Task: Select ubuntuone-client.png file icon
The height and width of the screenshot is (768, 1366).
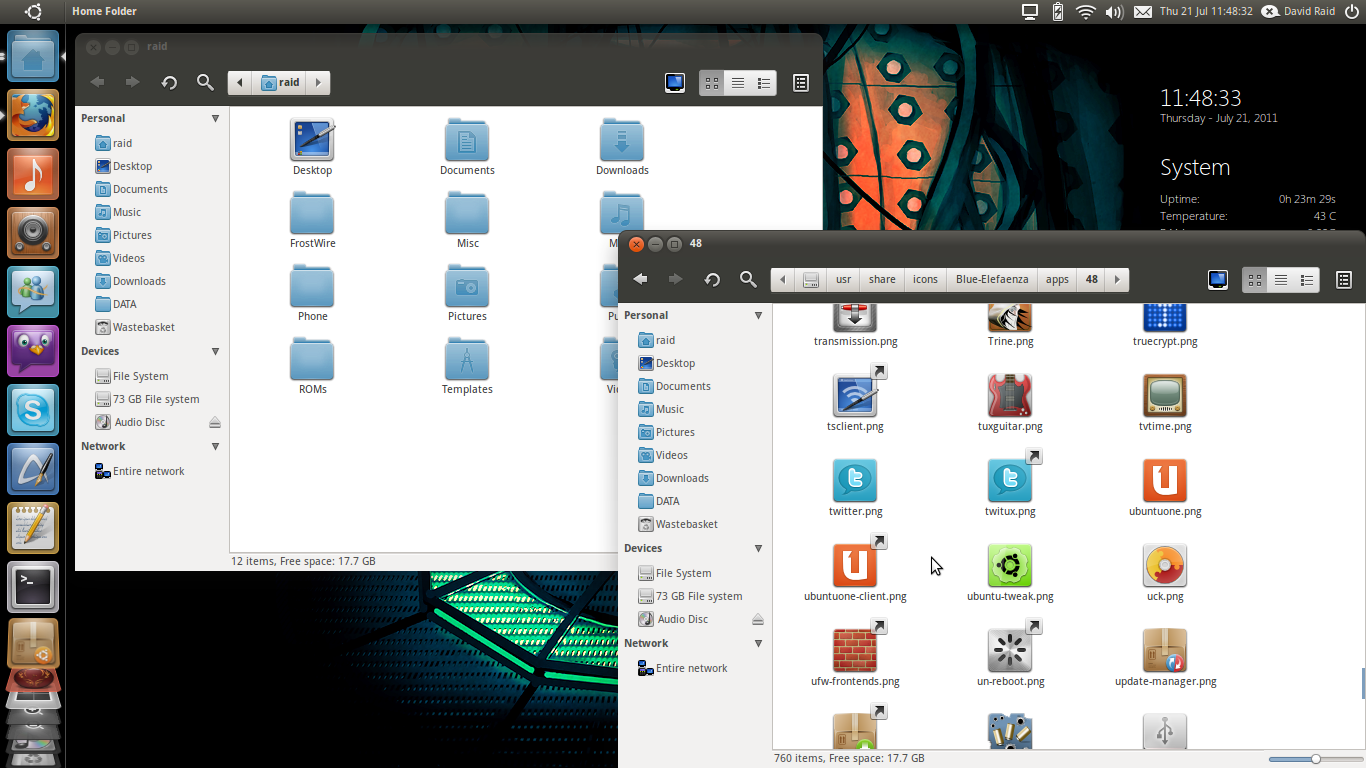Action: point(855,566)
